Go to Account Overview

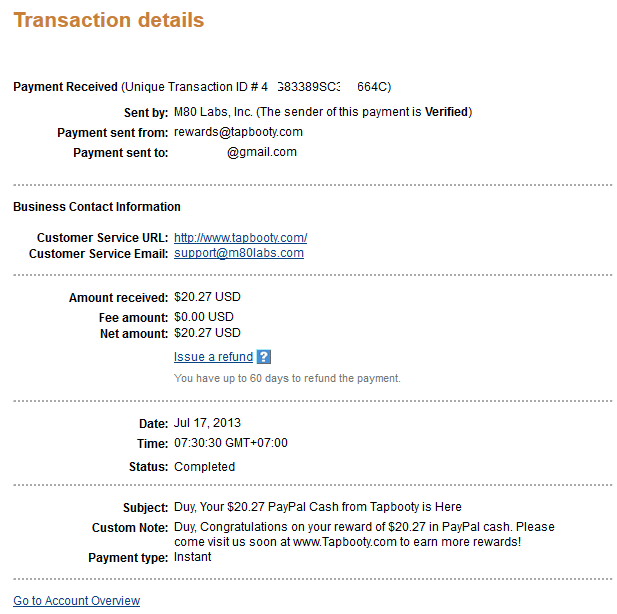coord(77,601)
